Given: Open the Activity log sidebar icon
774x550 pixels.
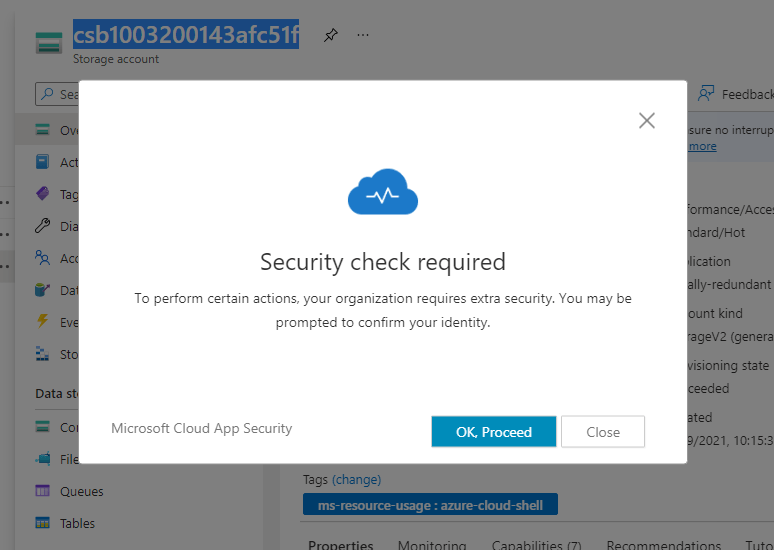Looking at the screenshot, I should click(x=42, y=162).
